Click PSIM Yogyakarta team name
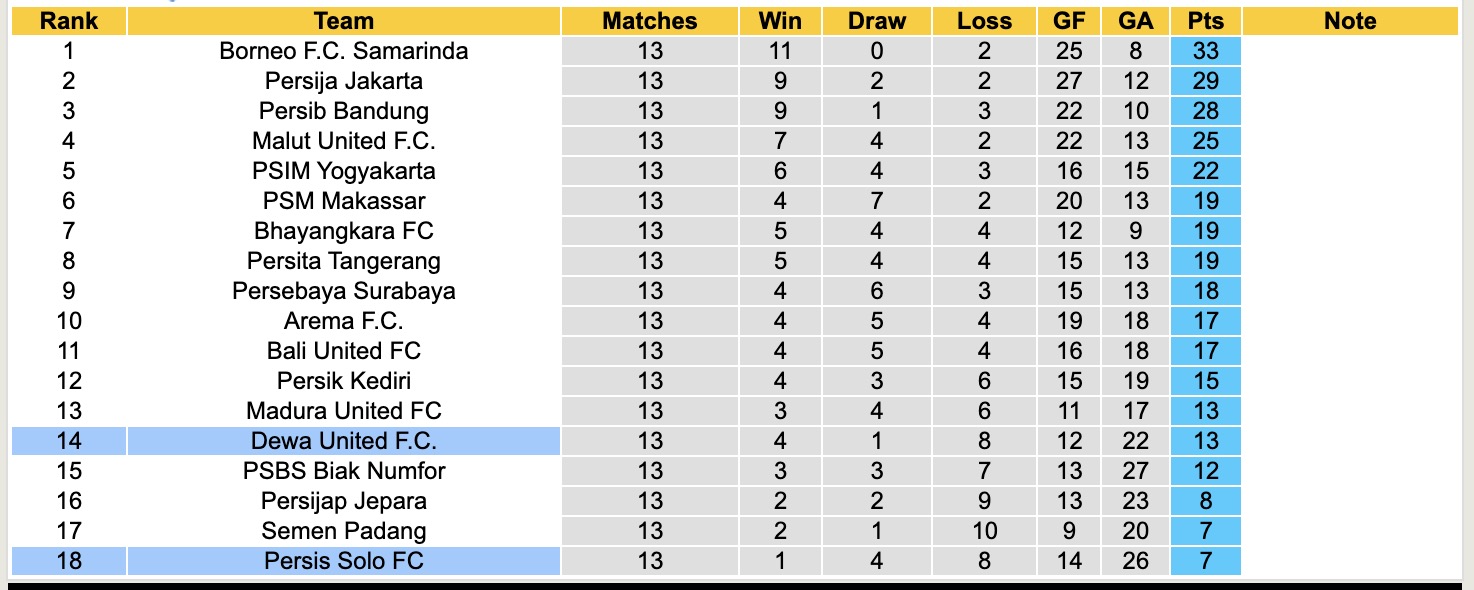Screen dimensions: 1474x590 (343, 171)
